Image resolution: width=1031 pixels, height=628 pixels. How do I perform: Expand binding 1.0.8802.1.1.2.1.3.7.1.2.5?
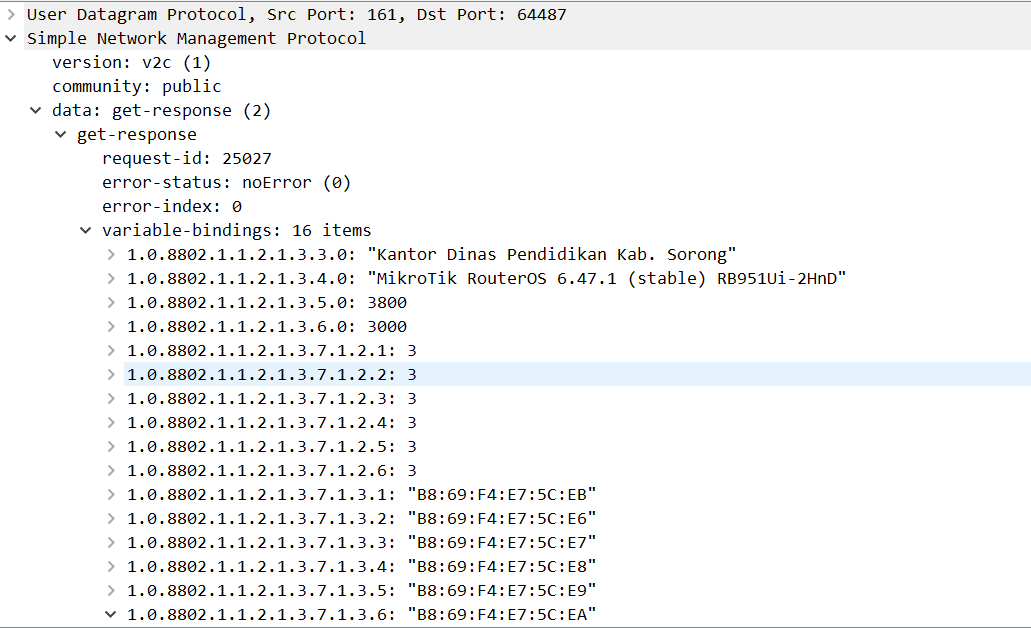pos(110,447)
